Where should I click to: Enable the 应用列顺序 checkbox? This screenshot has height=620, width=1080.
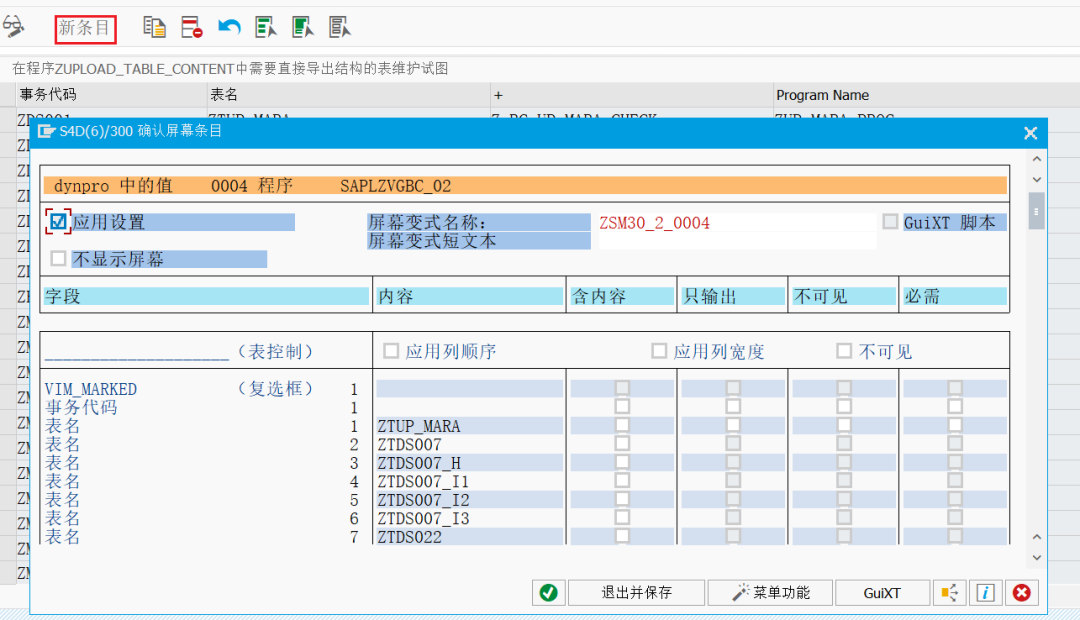point(391,351)
